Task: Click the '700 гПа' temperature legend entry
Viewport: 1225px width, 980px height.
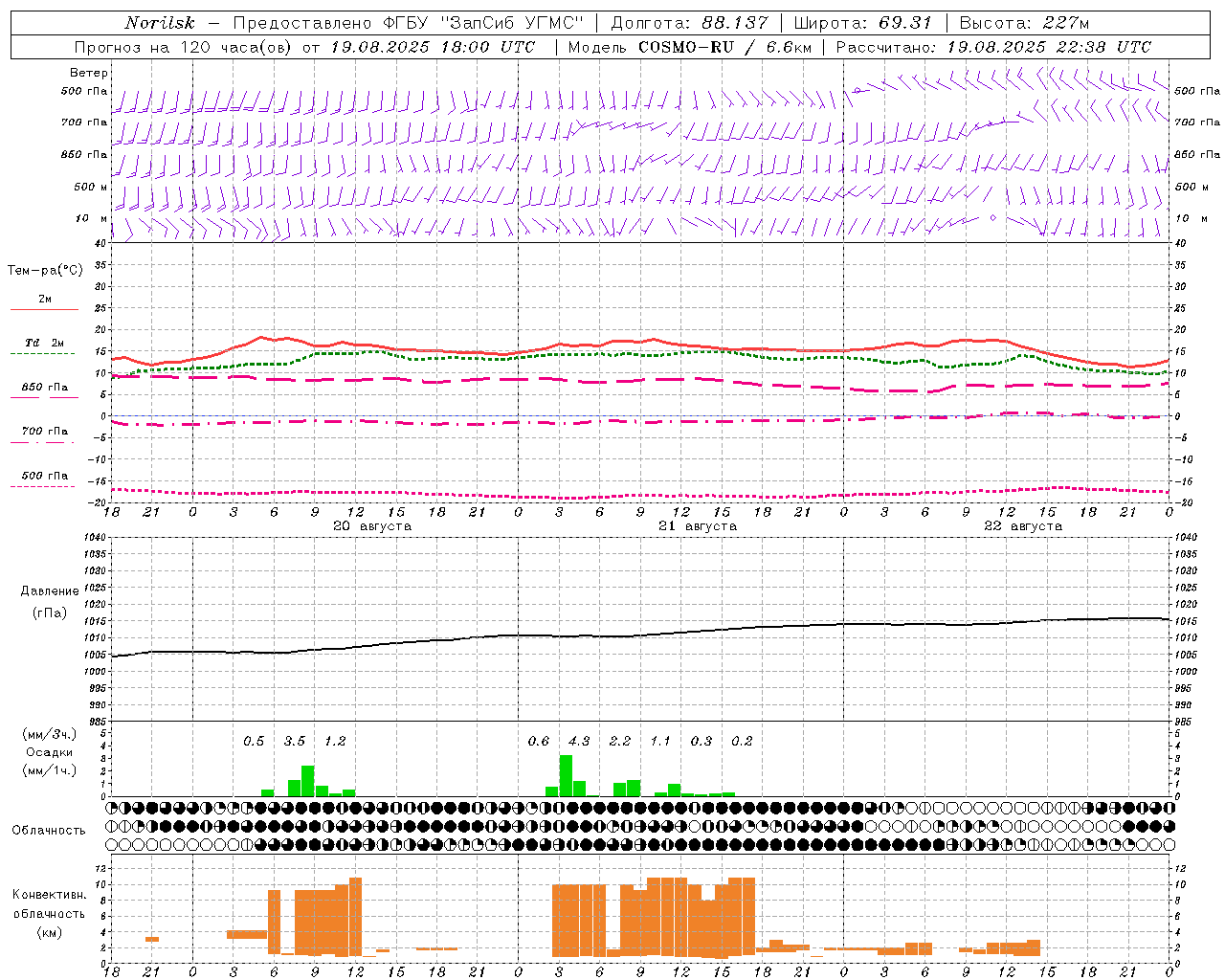Action: pyautogui.click(x=45, y=432)
